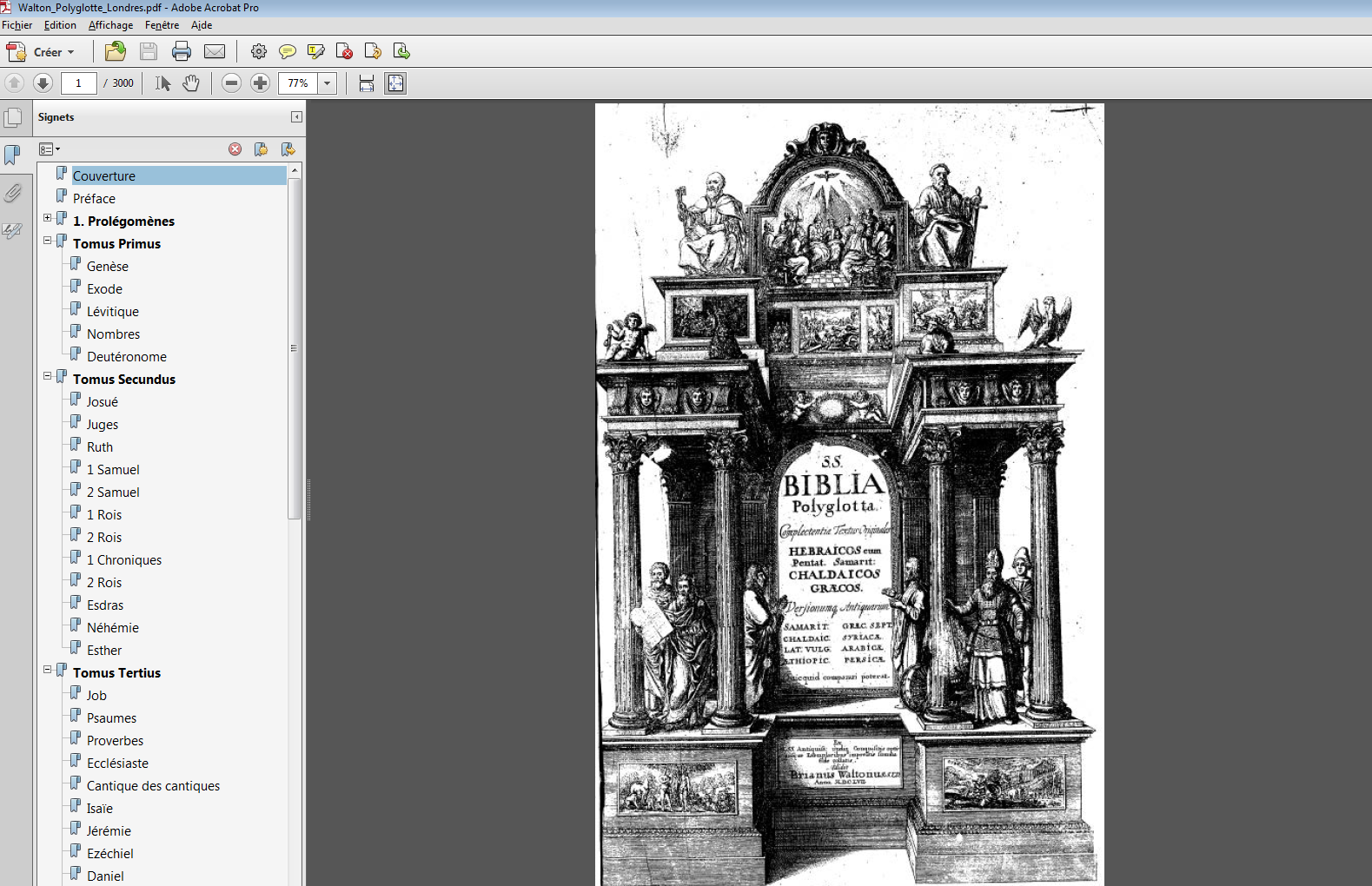Go to the Josué bookmark
The image size is (1372, 886).
tap(103, 401)
